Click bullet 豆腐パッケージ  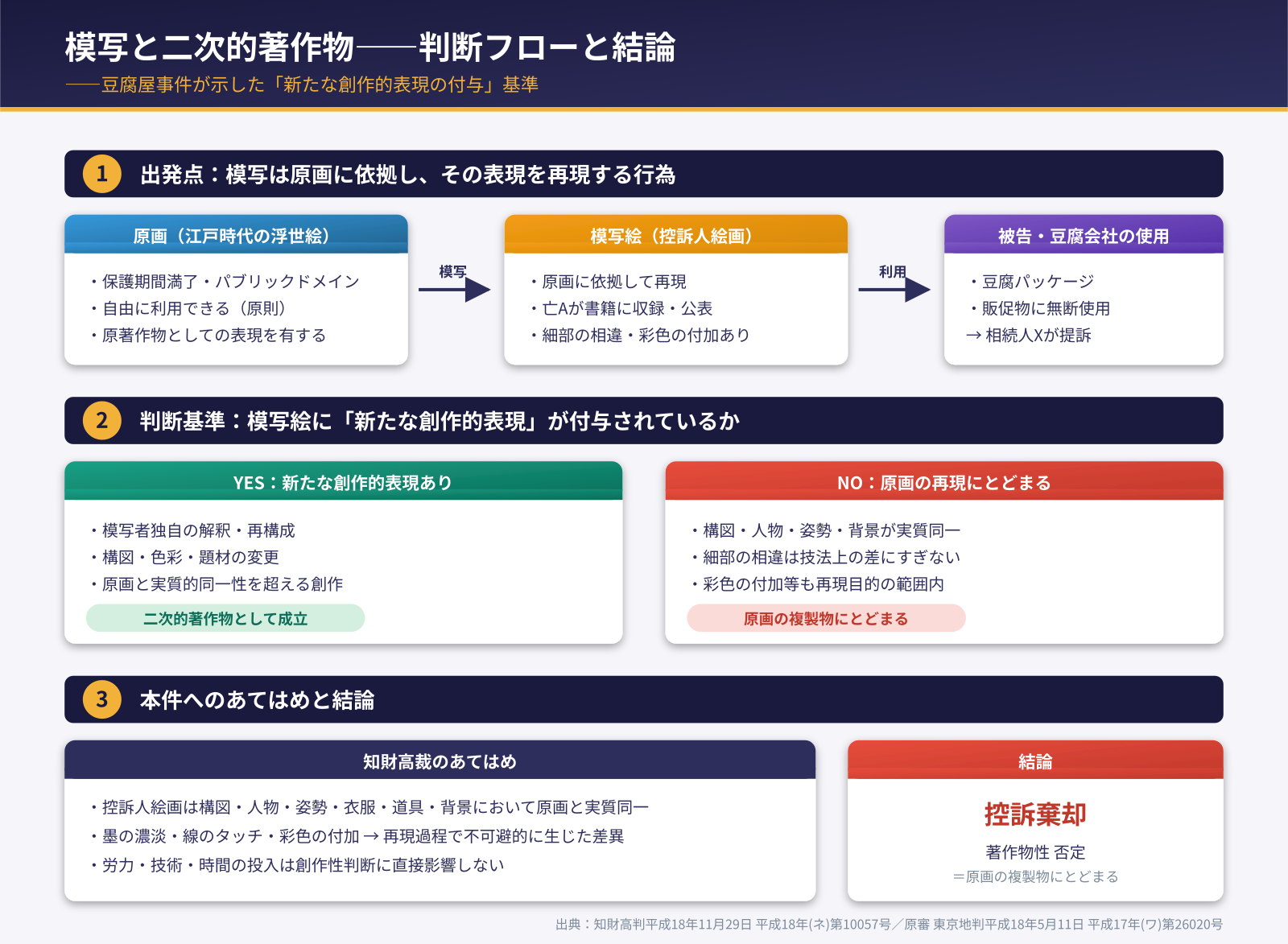[x=1030, y=282]
